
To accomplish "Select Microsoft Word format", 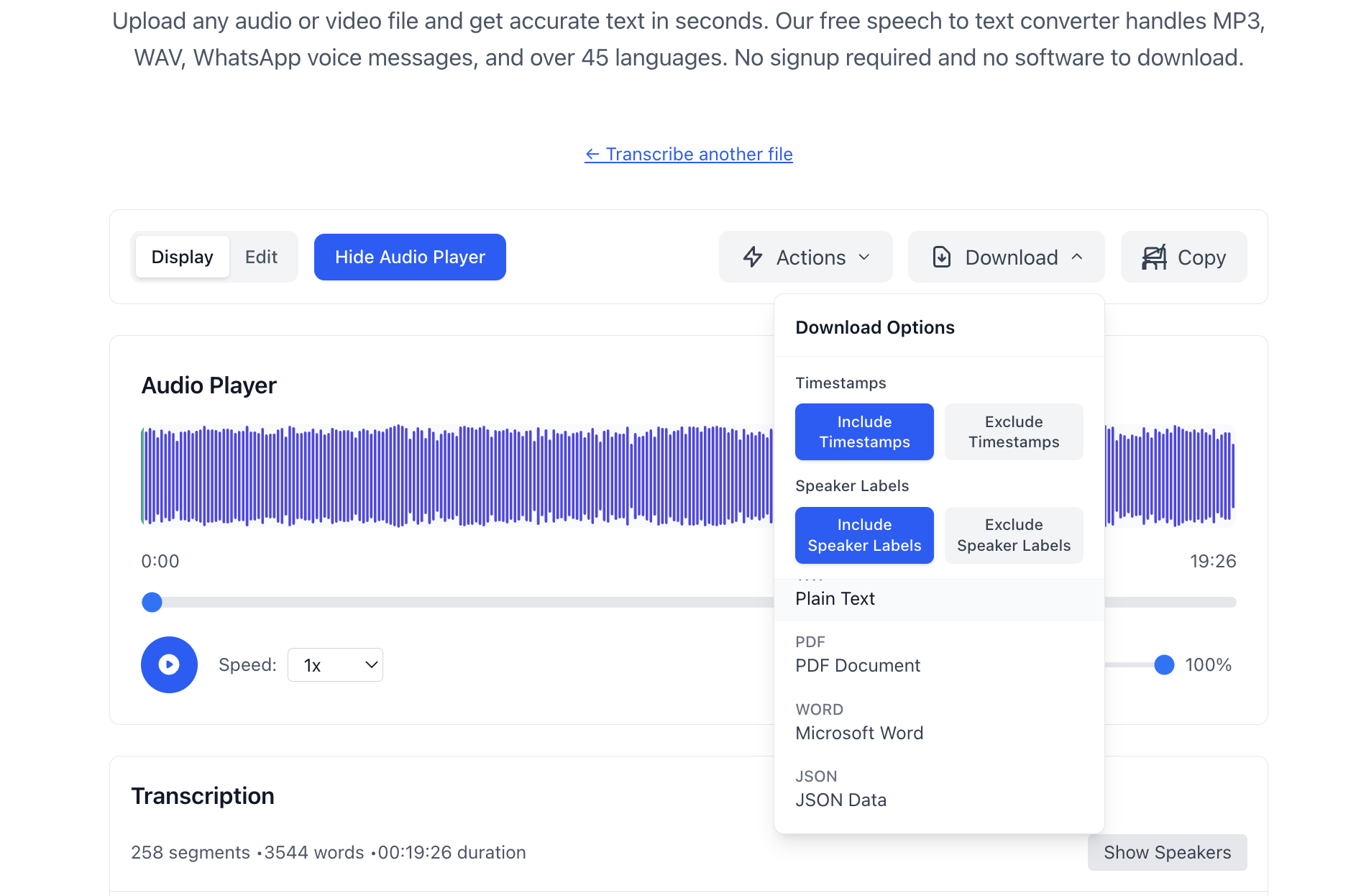I will coord(859,733).
